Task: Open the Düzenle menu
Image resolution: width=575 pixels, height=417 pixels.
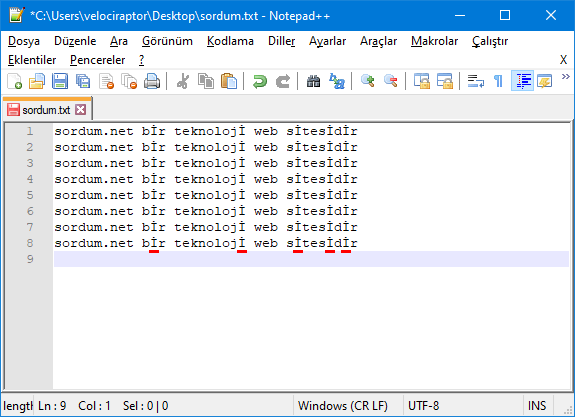Action: [75, 41]
